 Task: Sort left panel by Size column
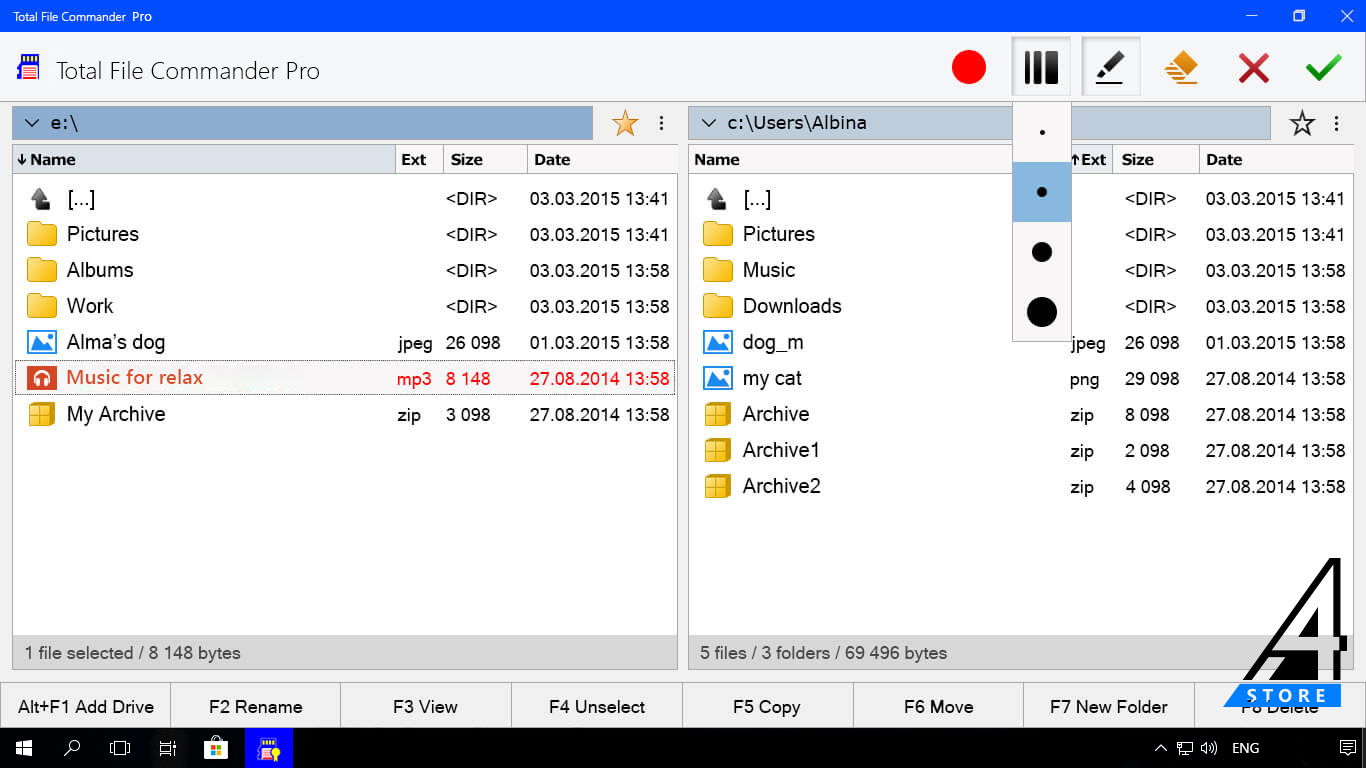coord(484,159)
